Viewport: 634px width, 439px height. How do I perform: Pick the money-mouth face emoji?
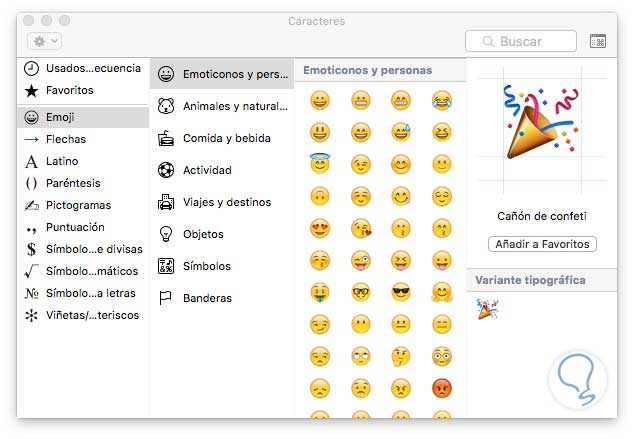point(320,292)
